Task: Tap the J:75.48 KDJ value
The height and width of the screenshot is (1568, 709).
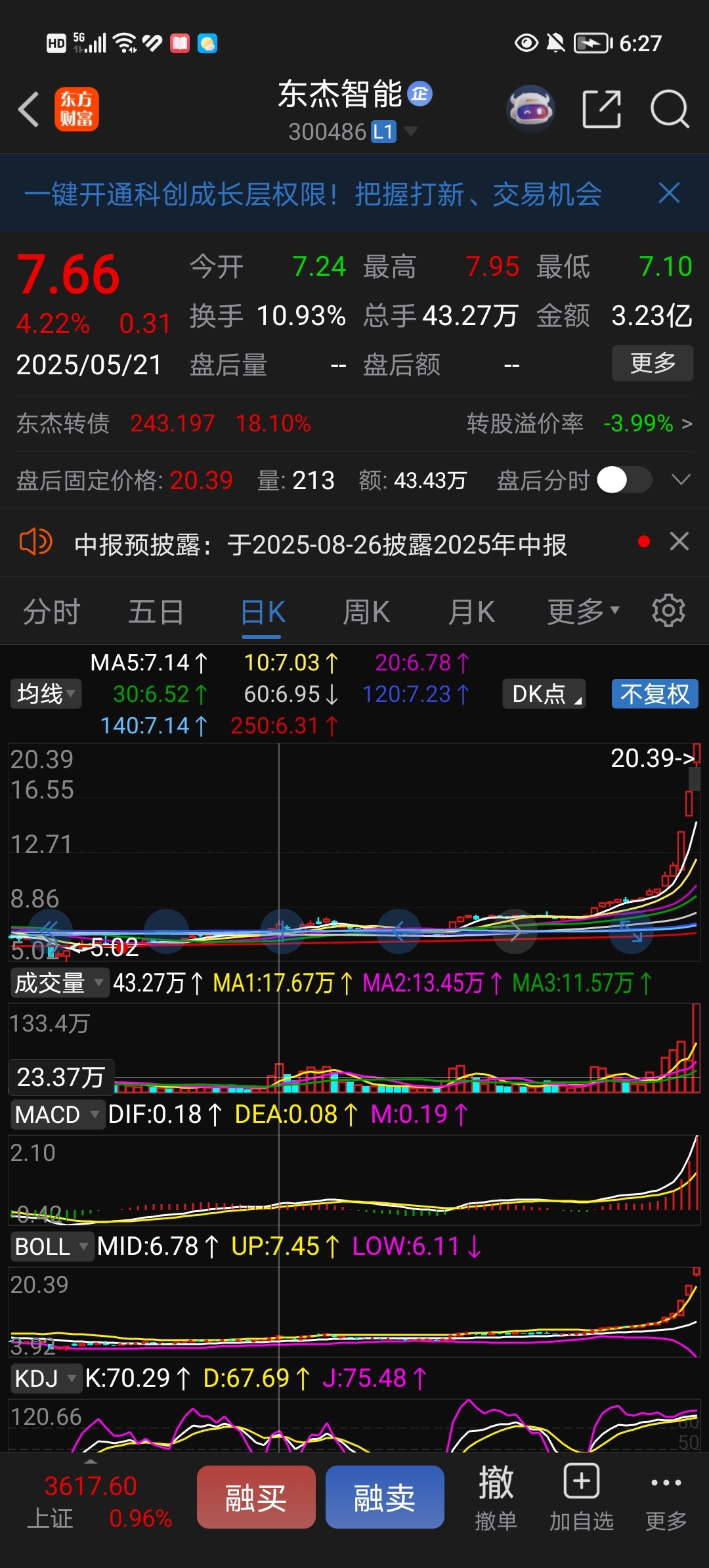Action: click(375, 1378)
